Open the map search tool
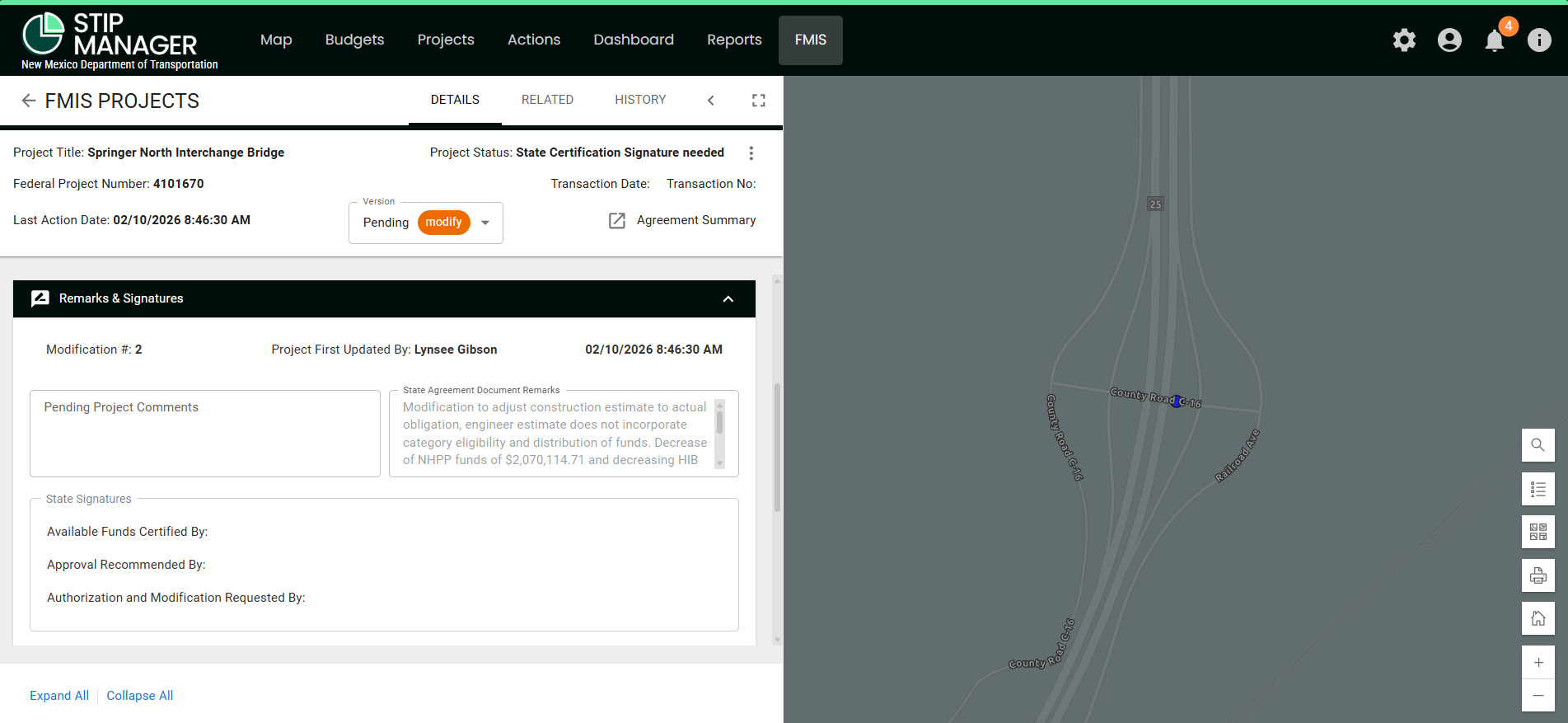1568x723 pixels. point(1538,445)
